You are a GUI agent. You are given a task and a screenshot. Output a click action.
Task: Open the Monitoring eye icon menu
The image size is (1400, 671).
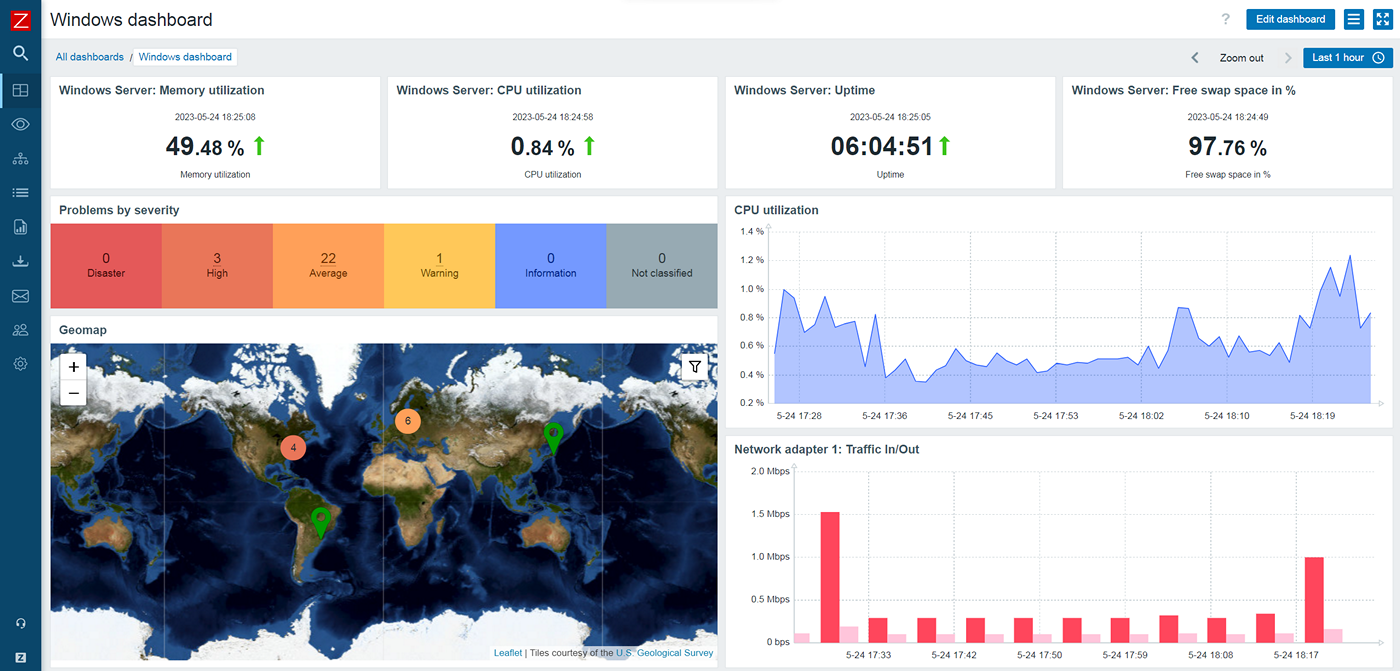(x=20, y=124)
